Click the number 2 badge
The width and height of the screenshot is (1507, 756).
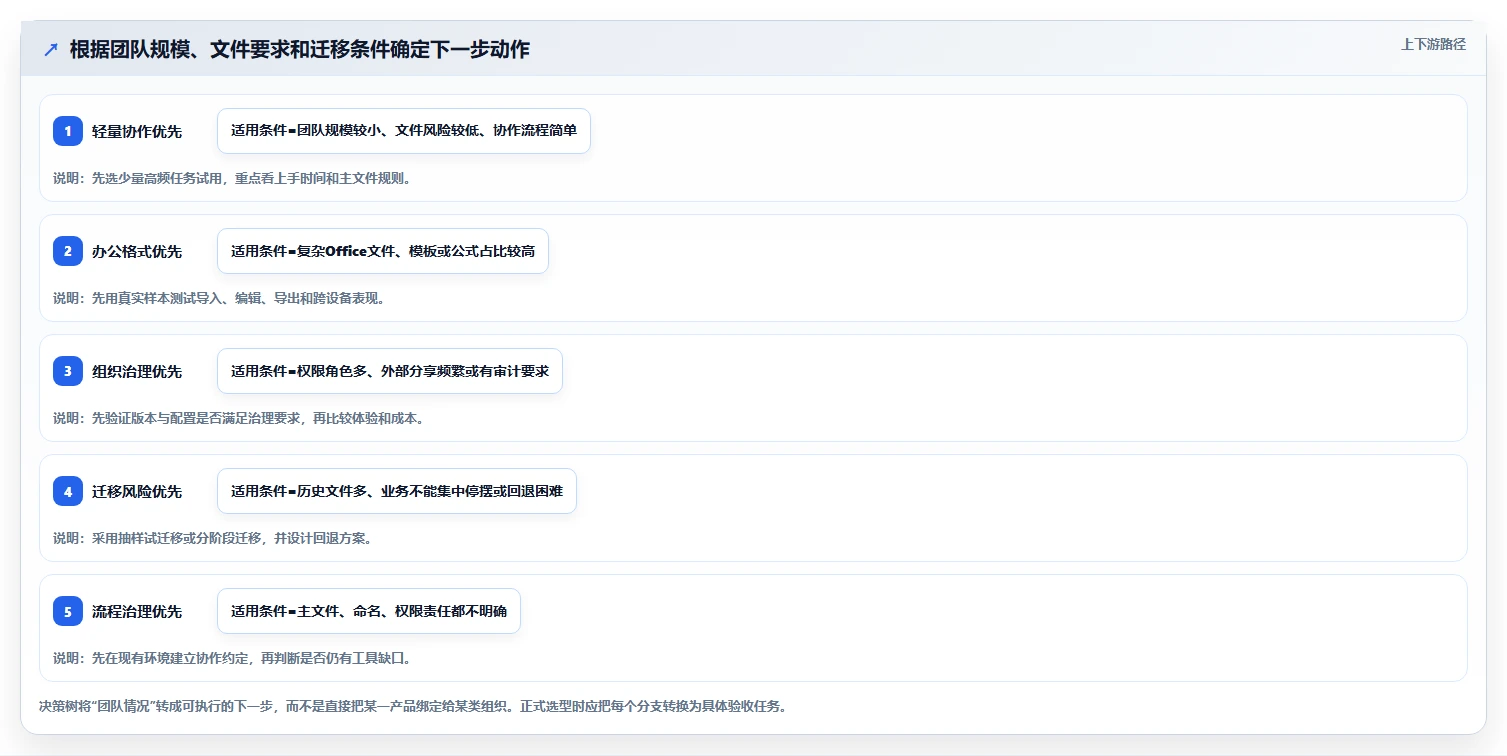(x=68, y=251)
